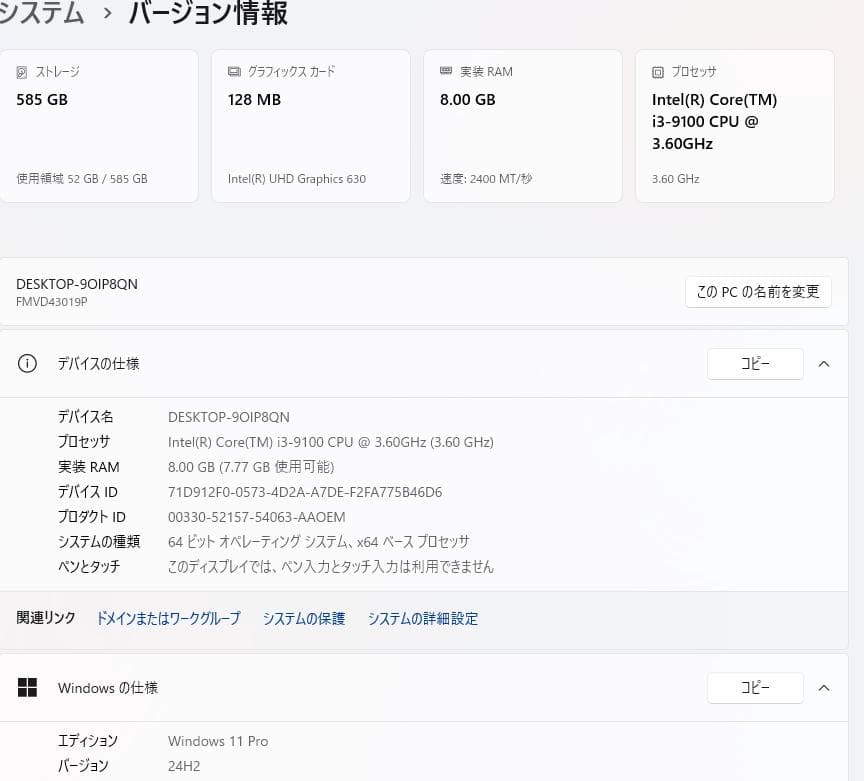Expand the プロセッサ details card
The width and height of the screenshot is (864, 781).
click(735, 125)
